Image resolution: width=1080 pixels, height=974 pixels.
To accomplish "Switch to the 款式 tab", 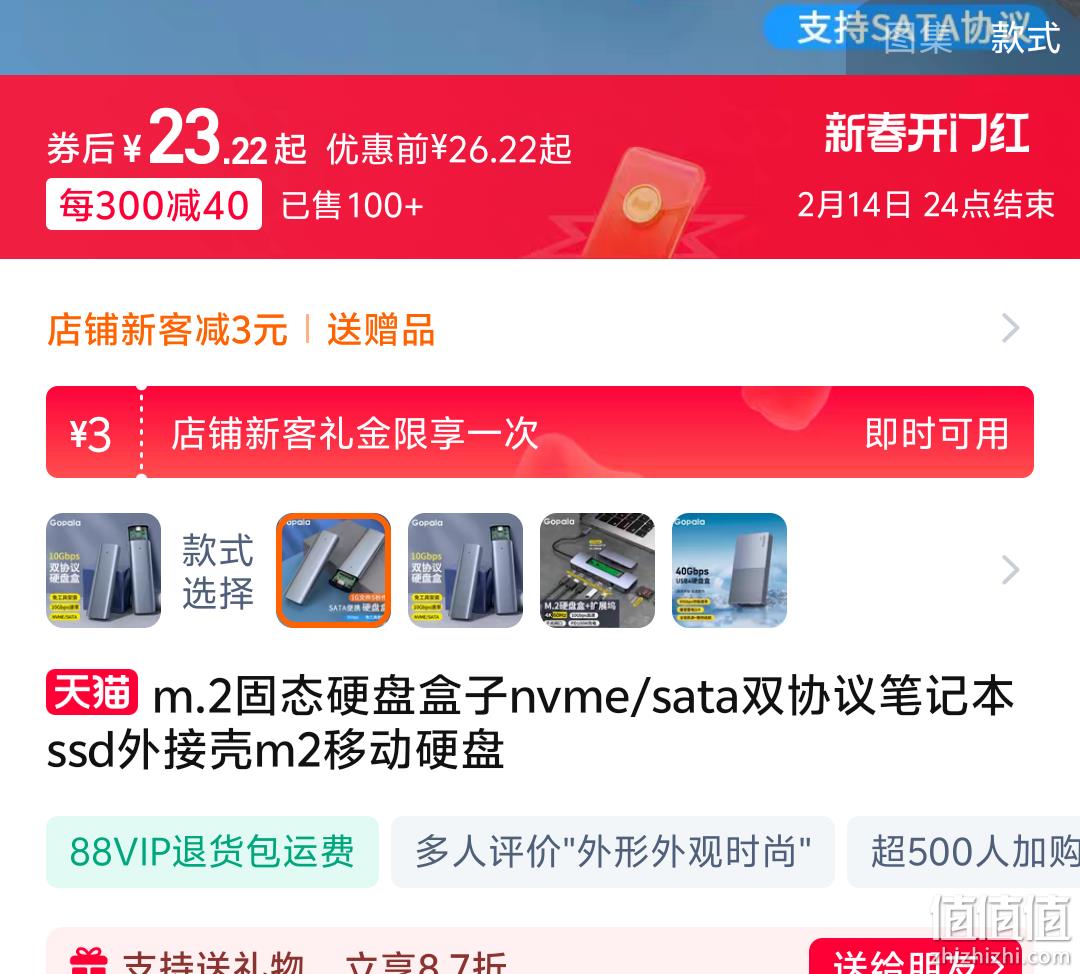I will (1025, 38).
